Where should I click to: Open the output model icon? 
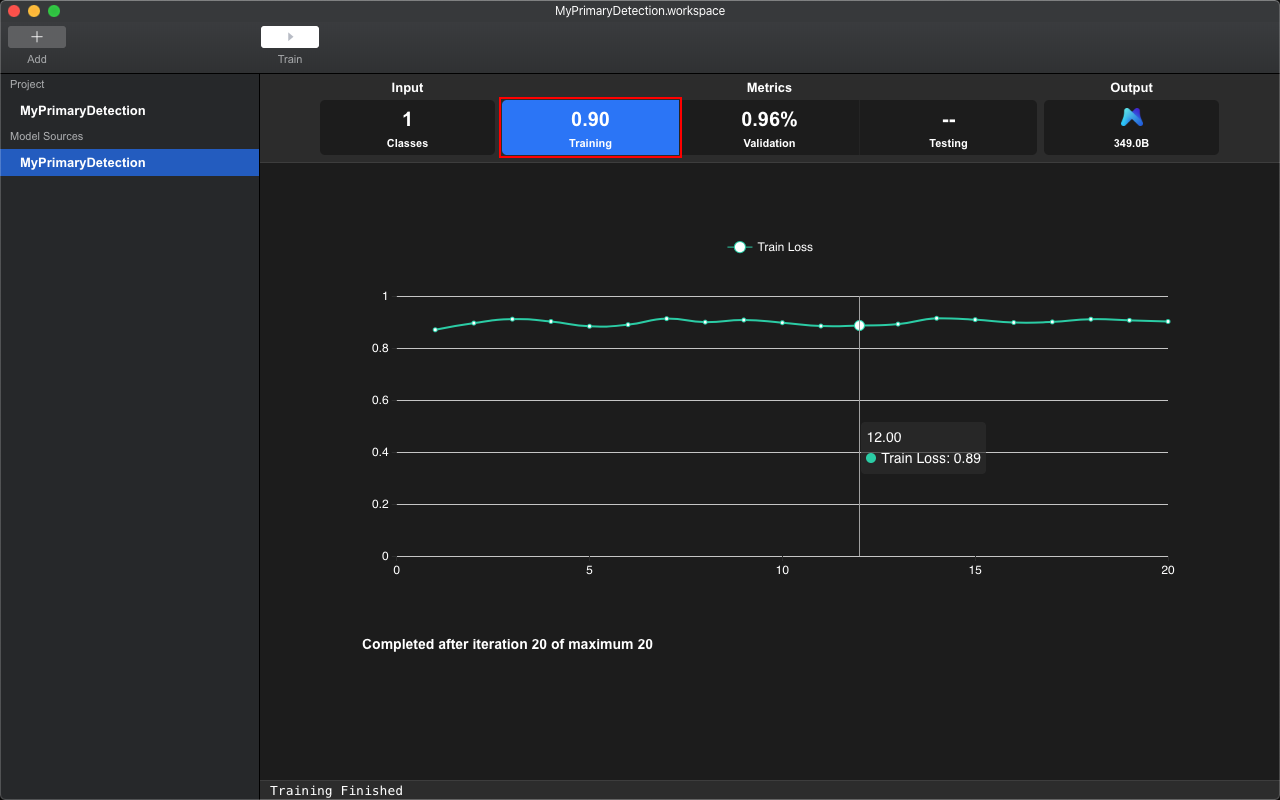[x=1131, y=118]
